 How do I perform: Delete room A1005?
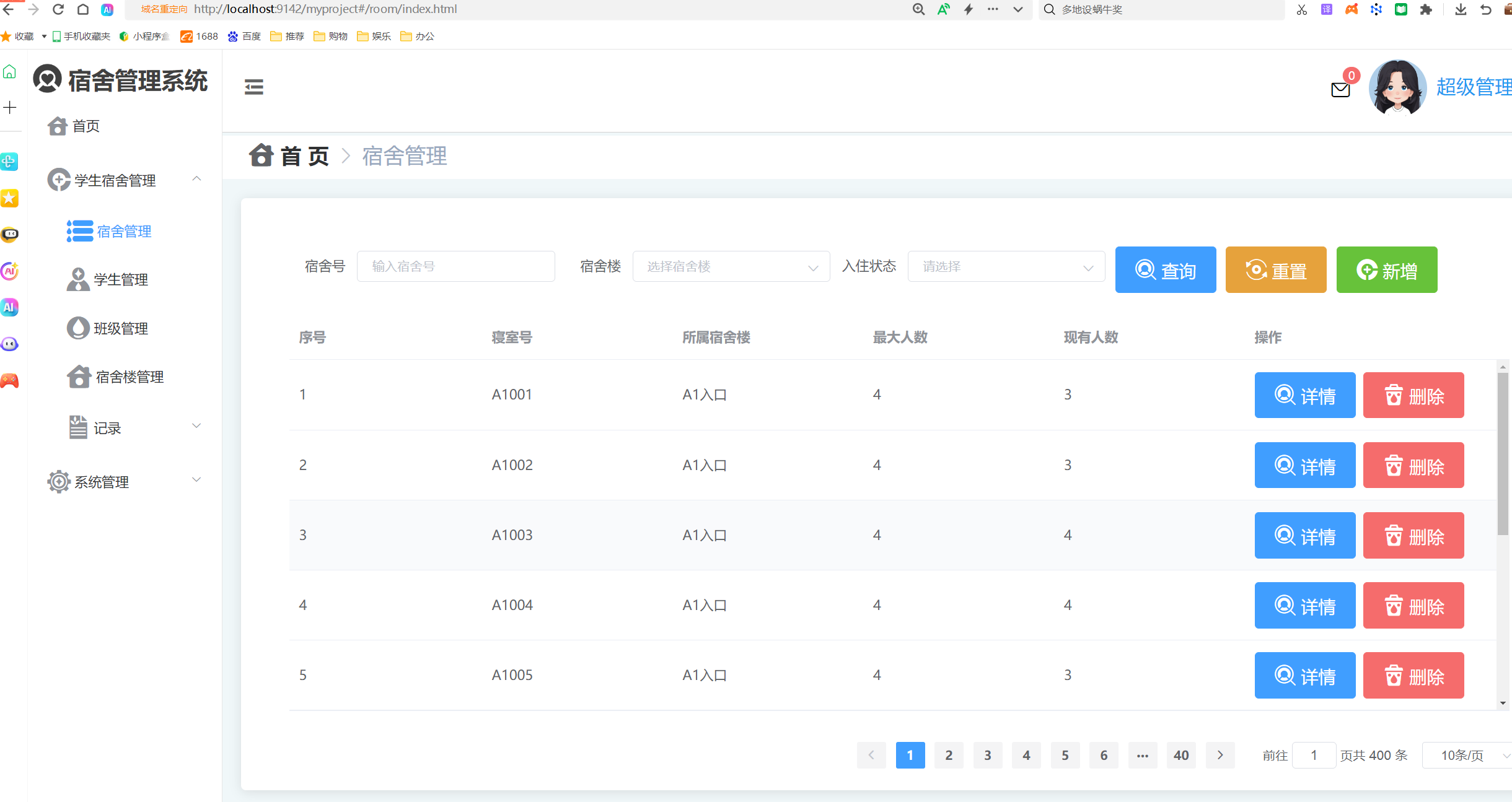tap(1413, 675)
